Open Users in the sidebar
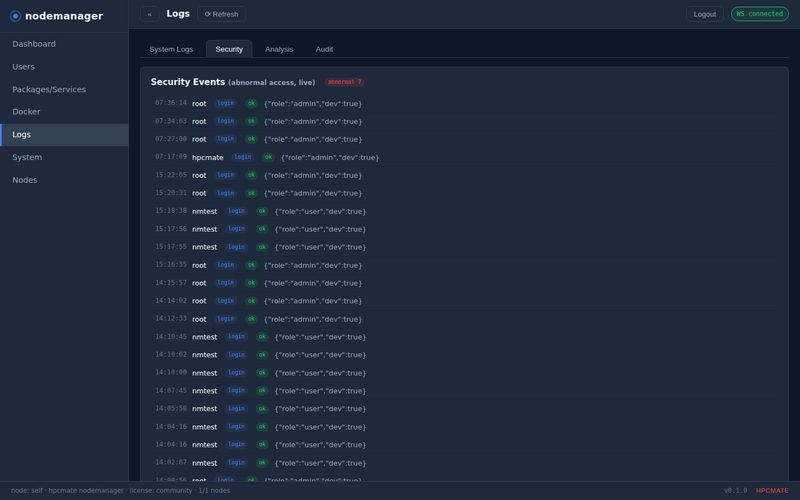800x500 pixels. (x=64, y=67)
